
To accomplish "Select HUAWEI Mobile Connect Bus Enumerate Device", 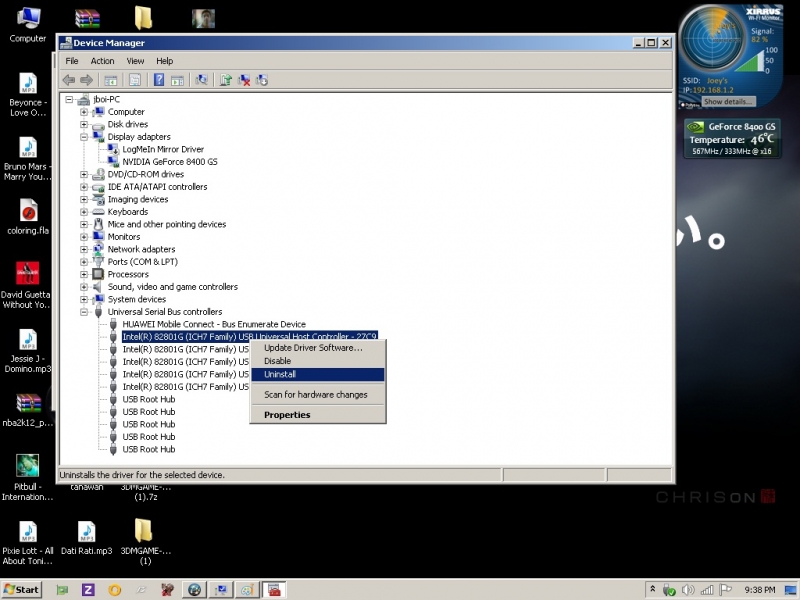I will click(213, 324).
